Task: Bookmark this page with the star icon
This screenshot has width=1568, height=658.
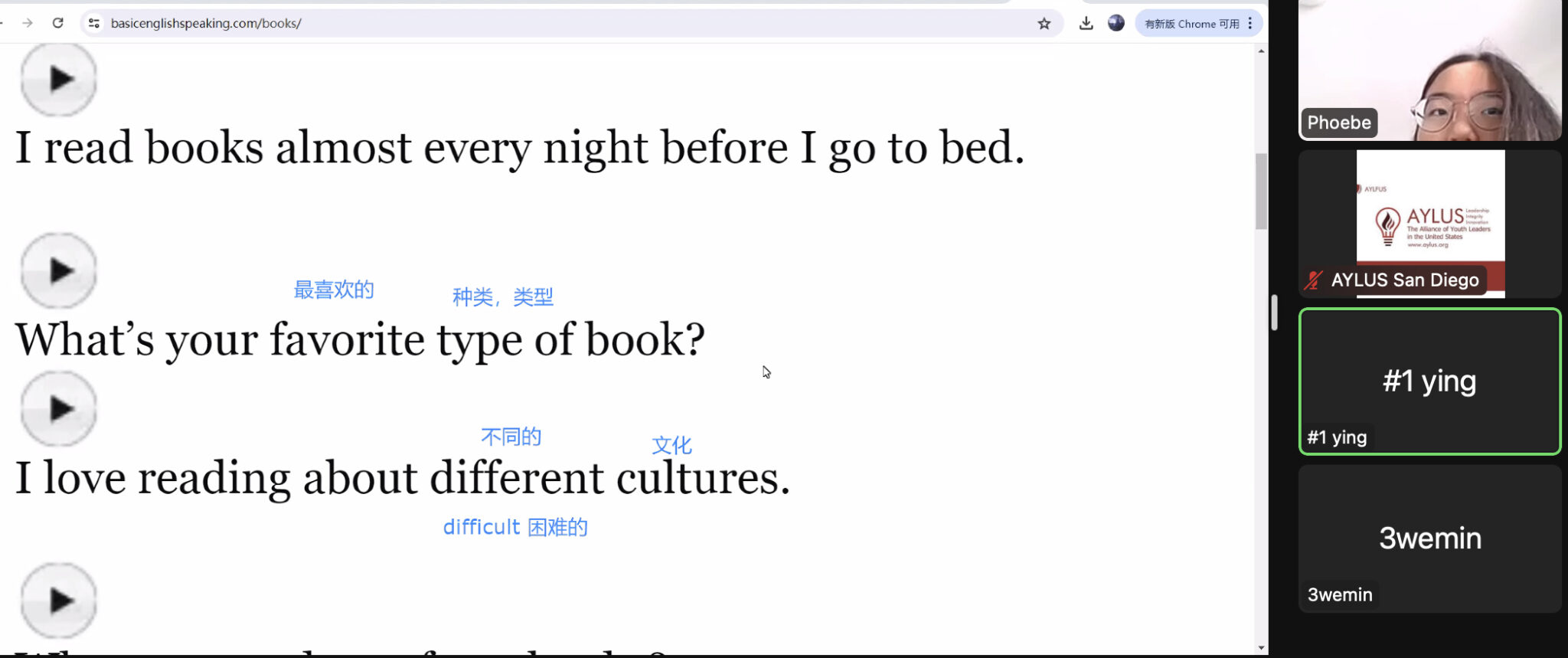Action: point(1044,24)
